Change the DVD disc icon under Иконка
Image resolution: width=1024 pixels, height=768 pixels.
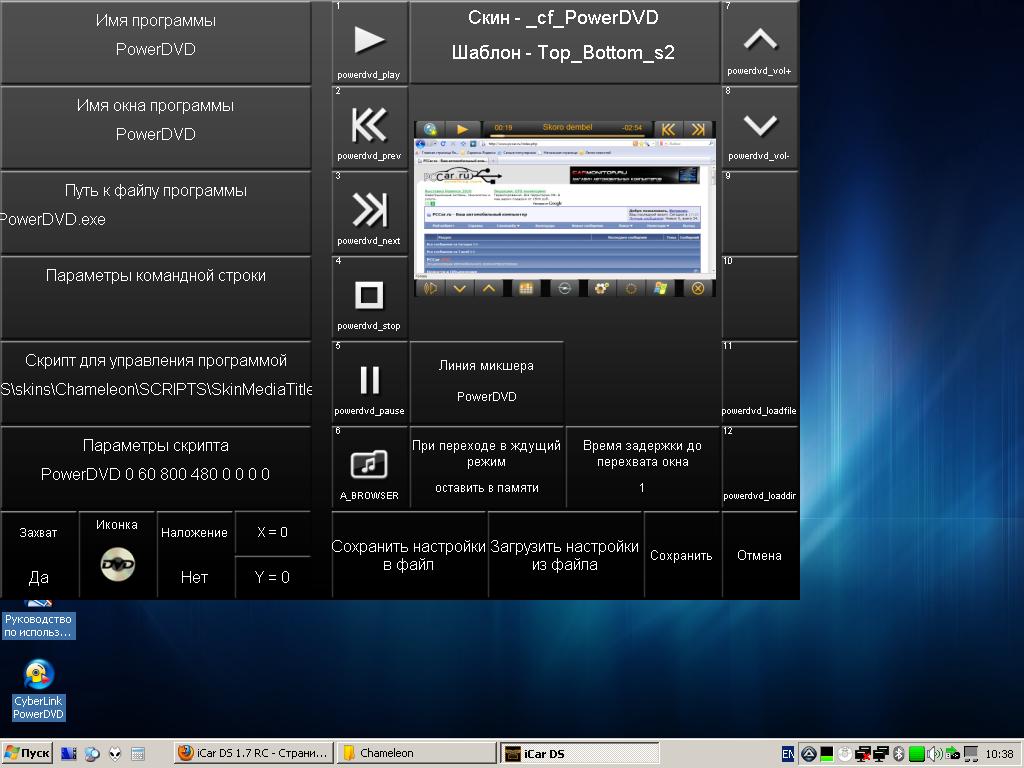[x=117, y=564]
